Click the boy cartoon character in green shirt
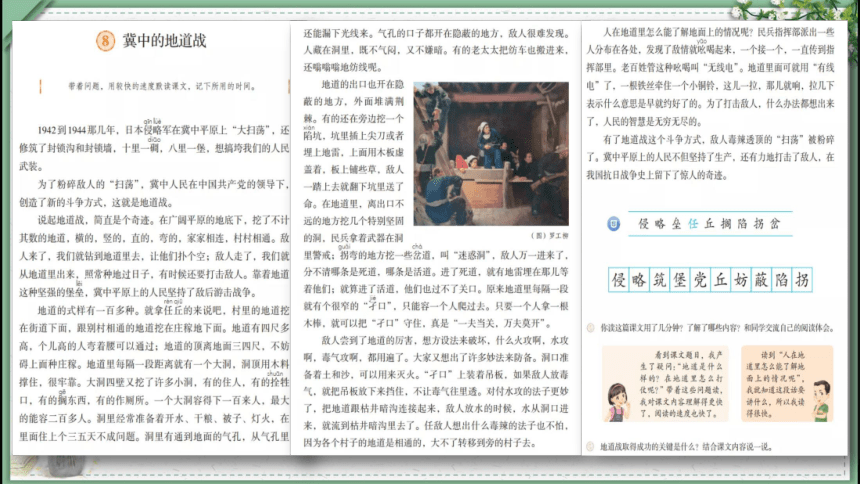Viewport: 860px width, 484px height. [x=821, y=400]
